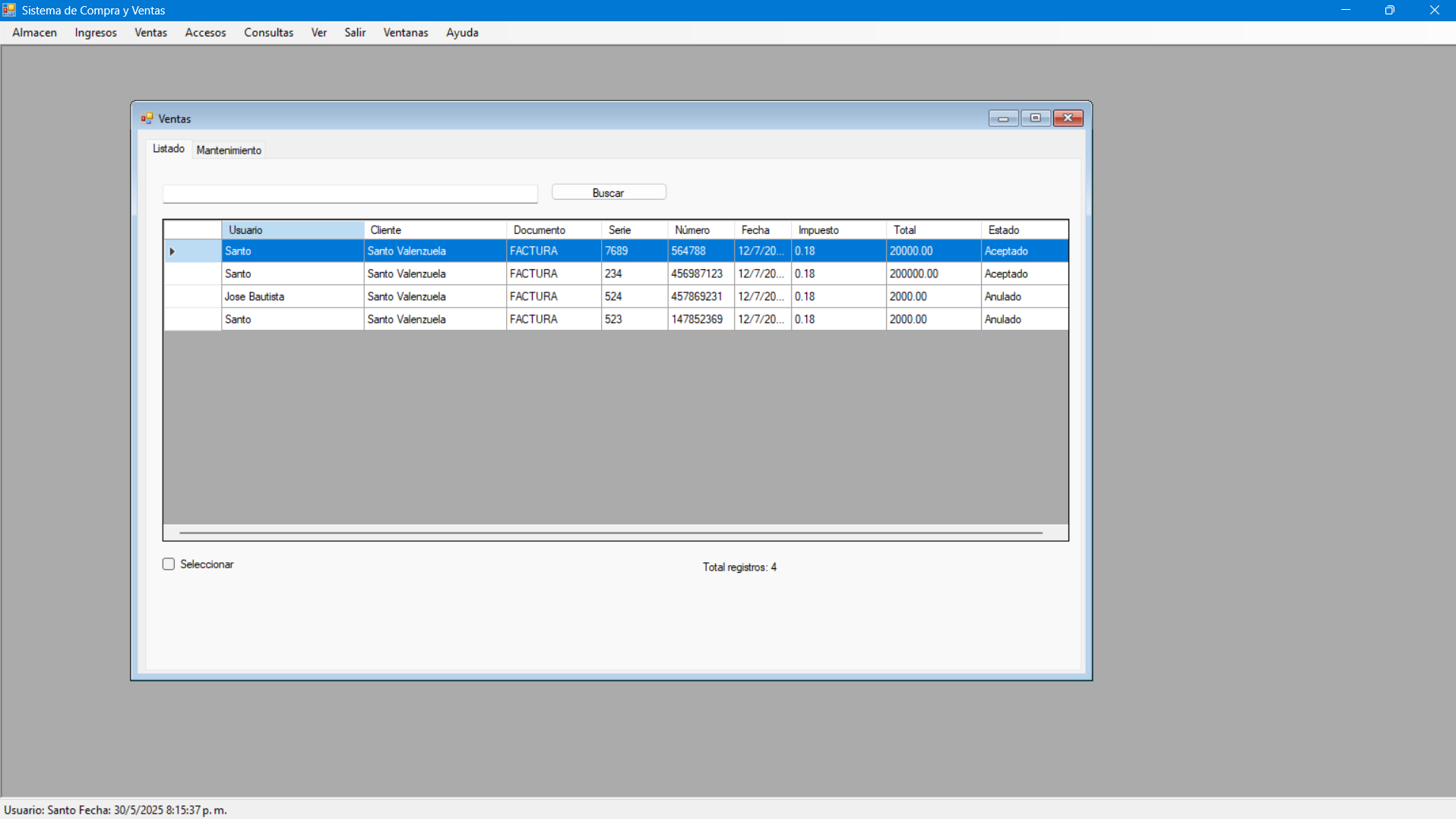Open the Ingresos menu
This screenshot has height=819, width=1456.
pyautogui.click(x=95, y=33)
